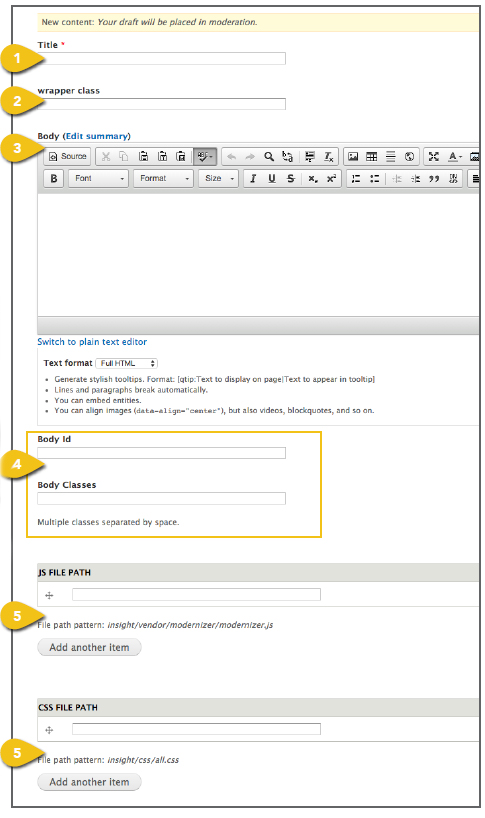This screenshot has width=485, height=818.
Task: Grab the JS FILE PATH drag handle
Action: click(x=50, y=595)
